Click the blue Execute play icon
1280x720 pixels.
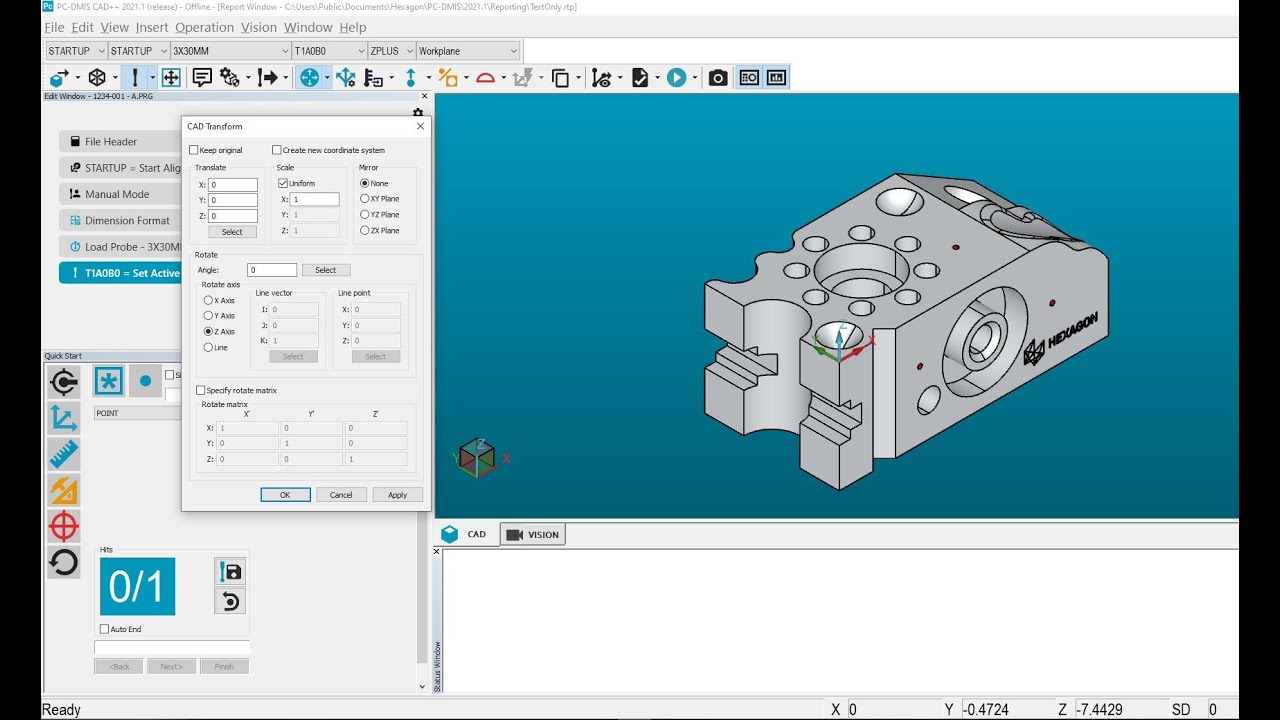pyautogui.click(x=677, y=77)
